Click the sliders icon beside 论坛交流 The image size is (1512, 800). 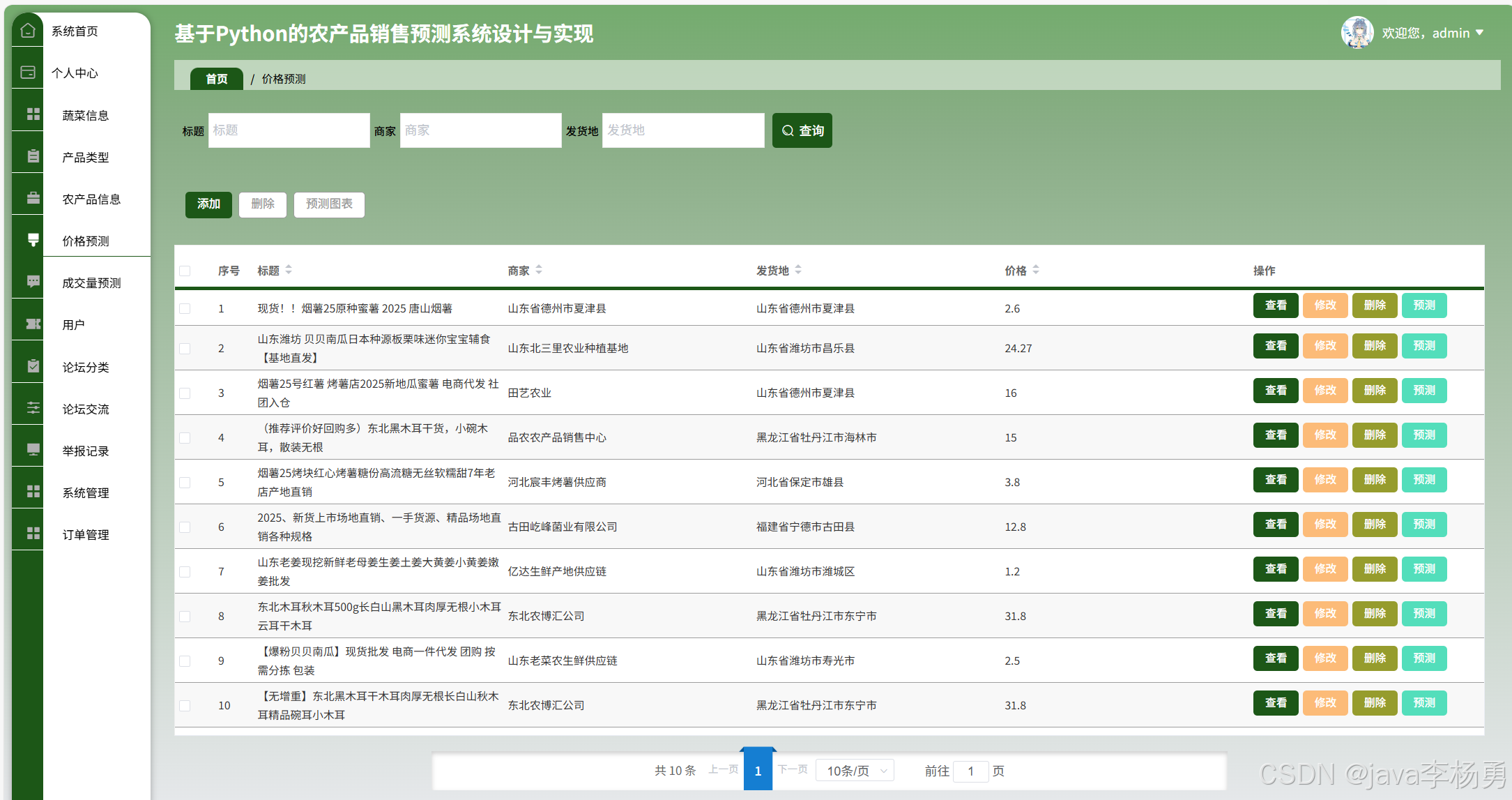click(33, 408)
